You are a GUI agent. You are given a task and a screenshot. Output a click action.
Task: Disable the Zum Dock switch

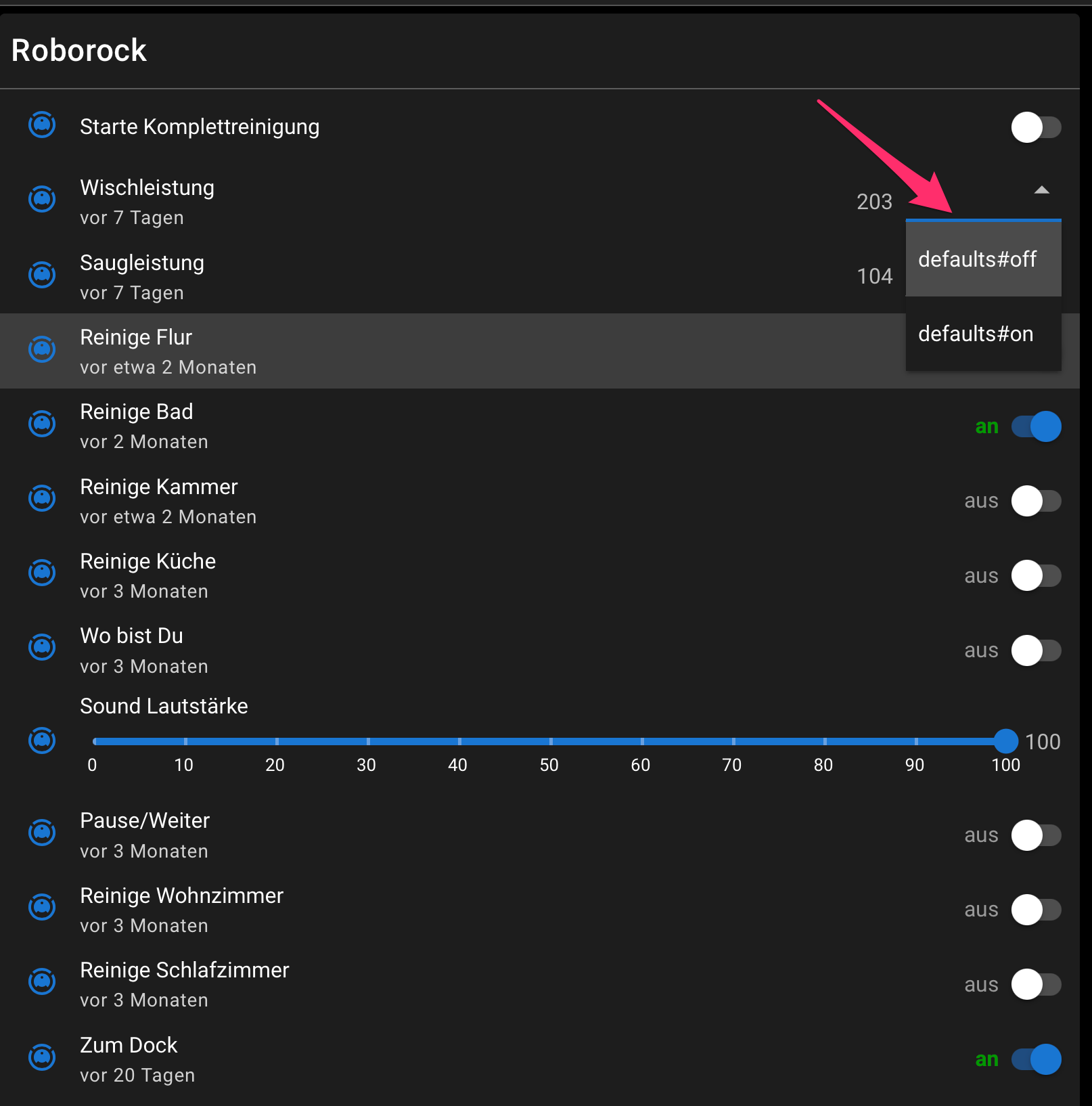tap(1036, 1059)
